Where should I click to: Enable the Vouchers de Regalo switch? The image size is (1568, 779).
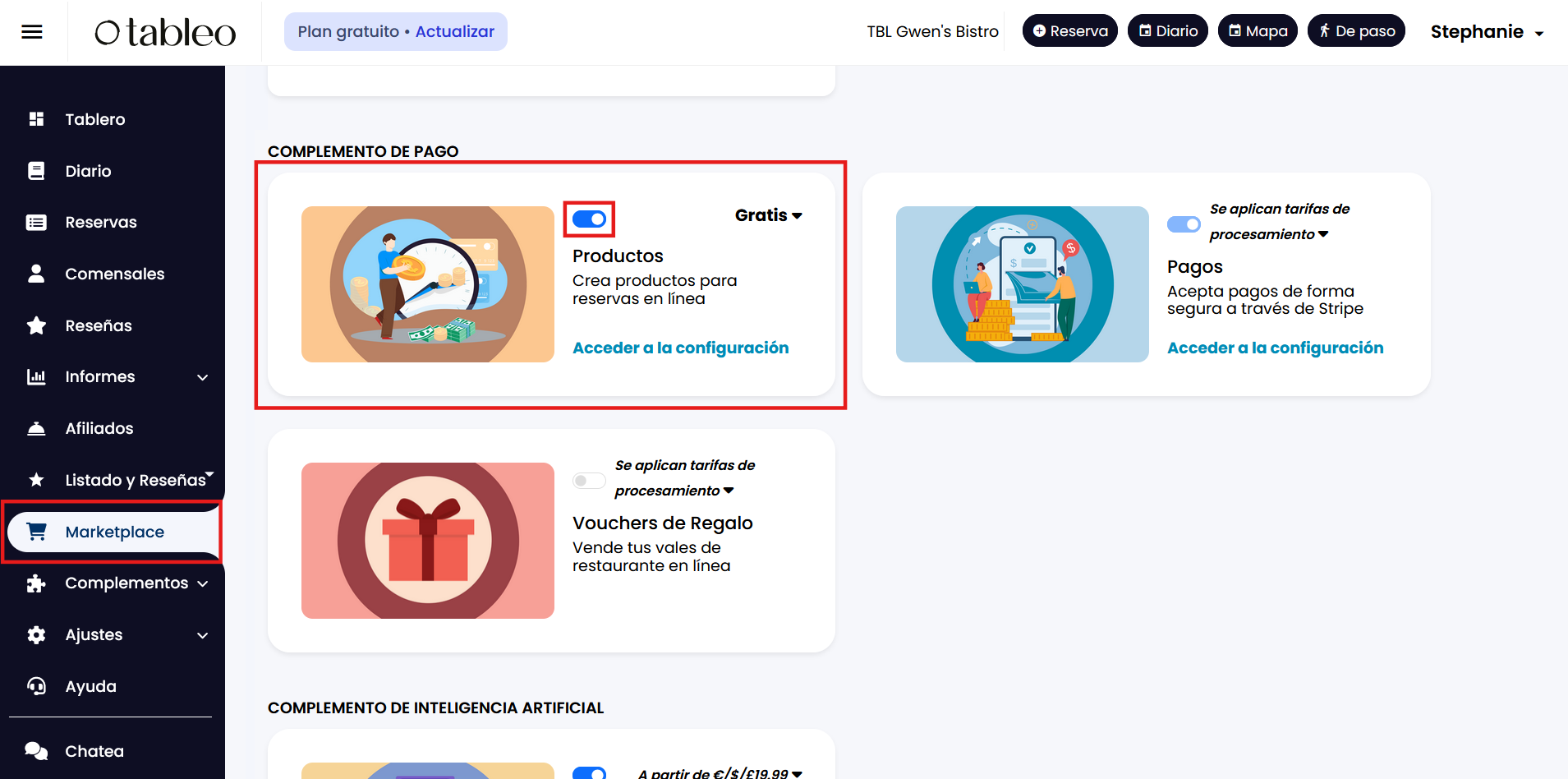pyautogui.click(x=589, y=481)
